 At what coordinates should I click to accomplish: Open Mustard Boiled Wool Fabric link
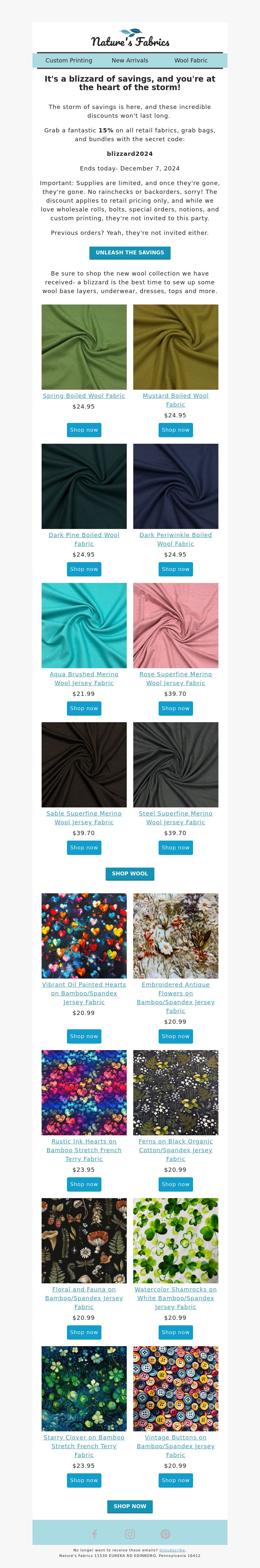tap(175, 400)
